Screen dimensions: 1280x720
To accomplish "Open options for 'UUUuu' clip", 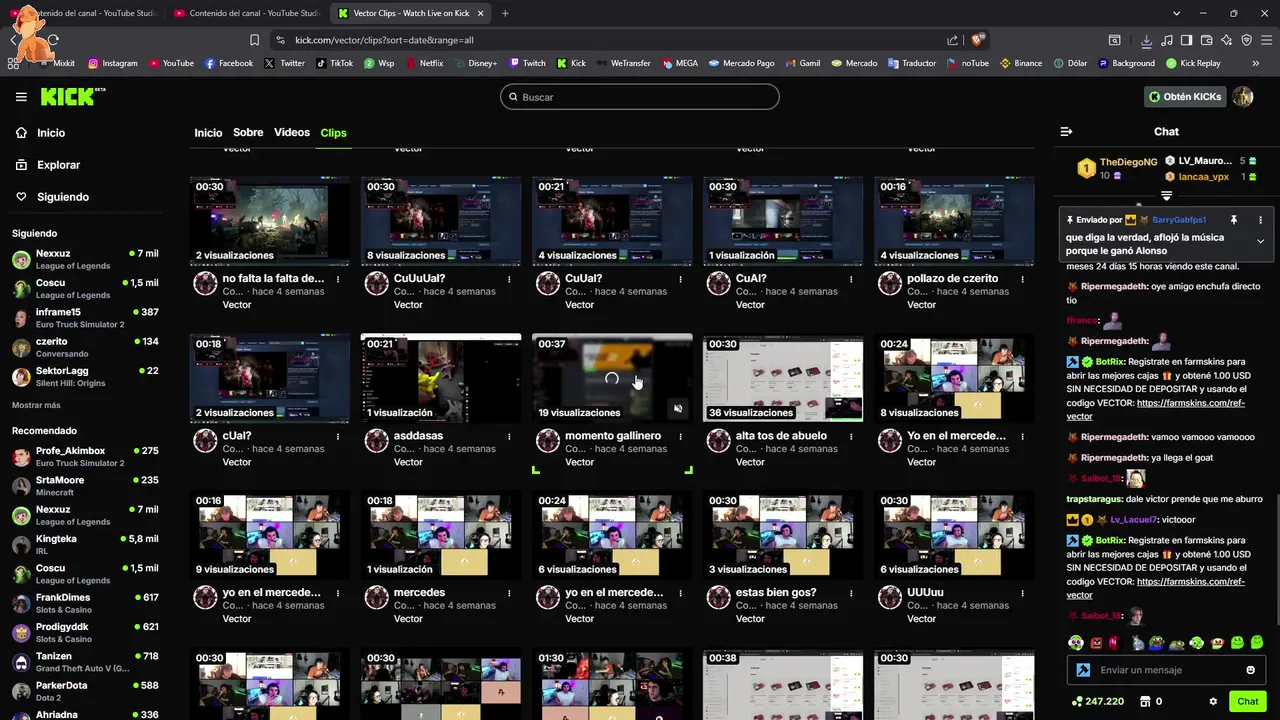I will tap(1023, 593).
